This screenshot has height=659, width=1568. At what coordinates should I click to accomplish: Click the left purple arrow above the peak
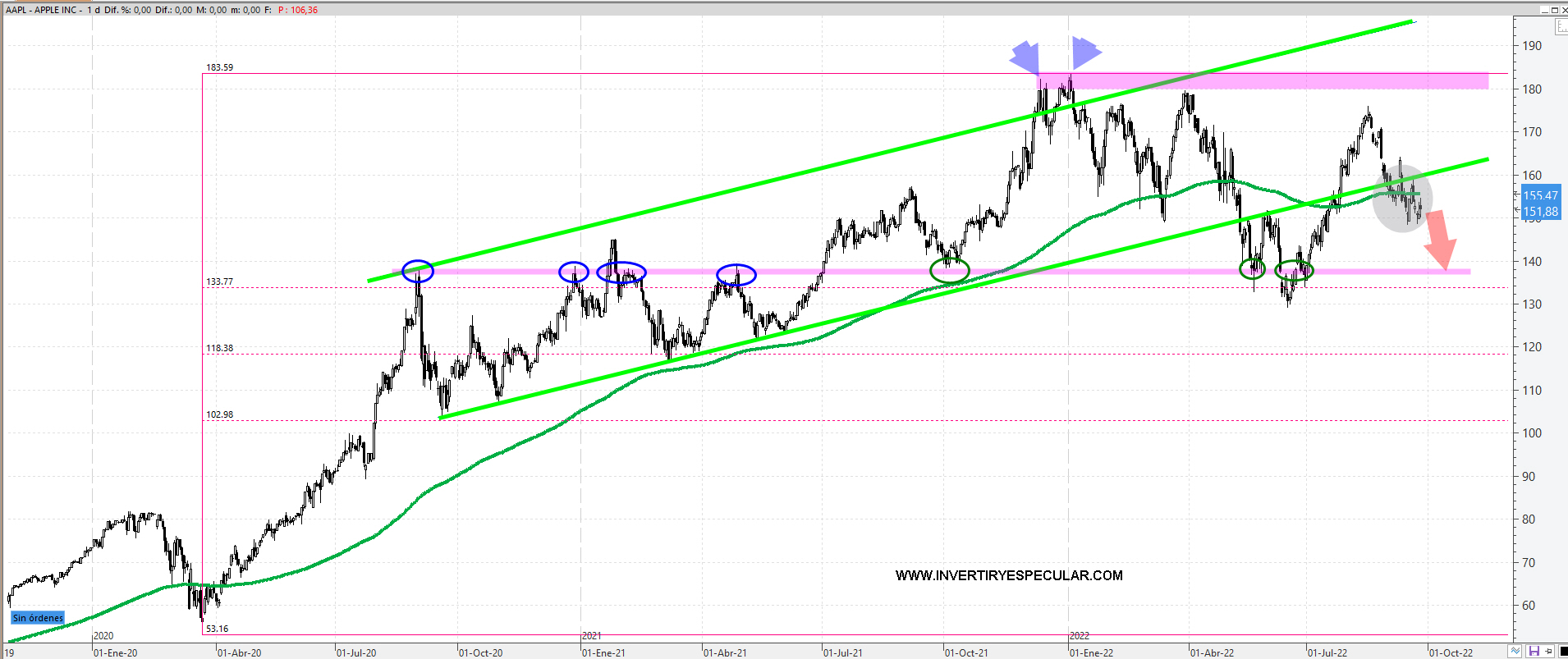(1025, 57)
